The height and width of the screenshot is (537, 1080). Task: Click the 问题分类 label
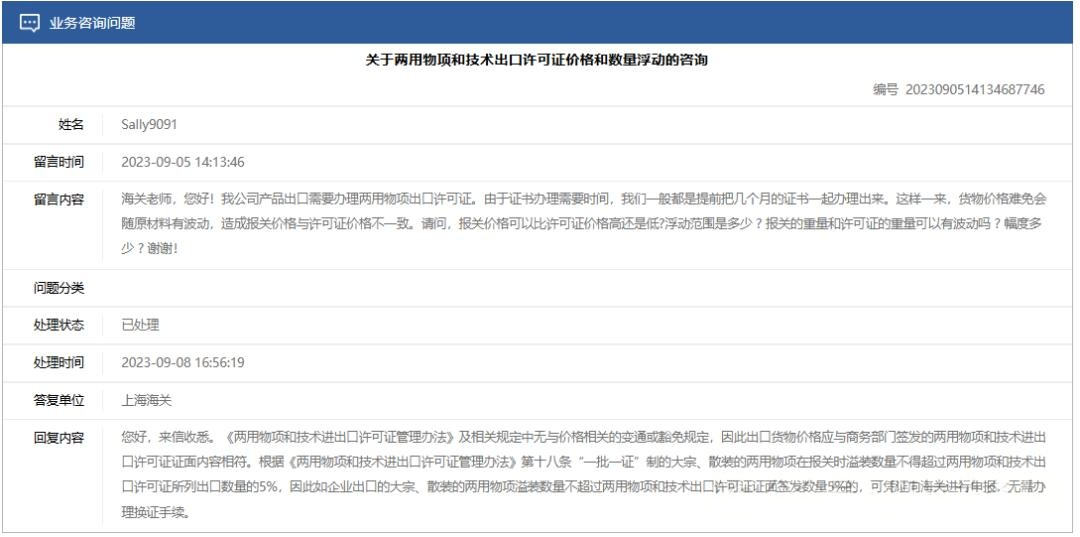point(59,288)
